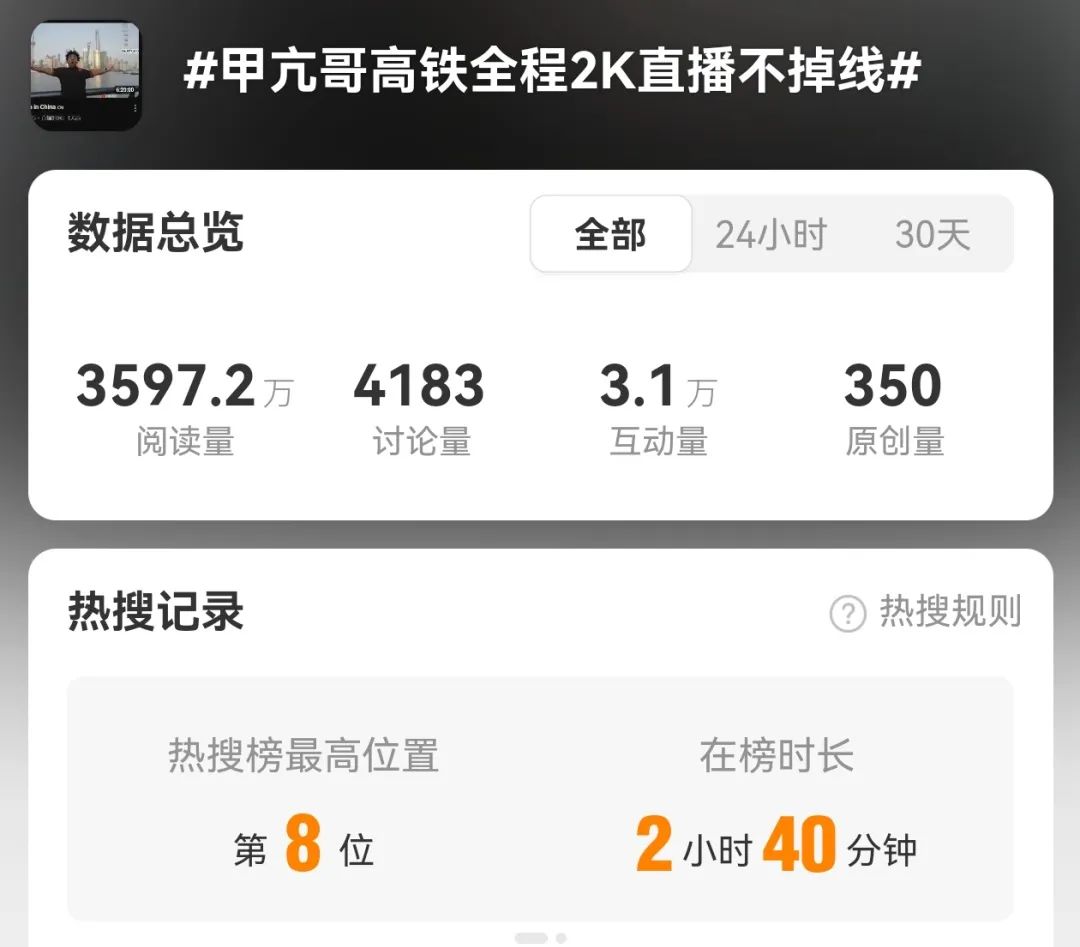Switch to the 30天 tab
This screenshot has width=1080, height=947.
click(x=933, y=234)
